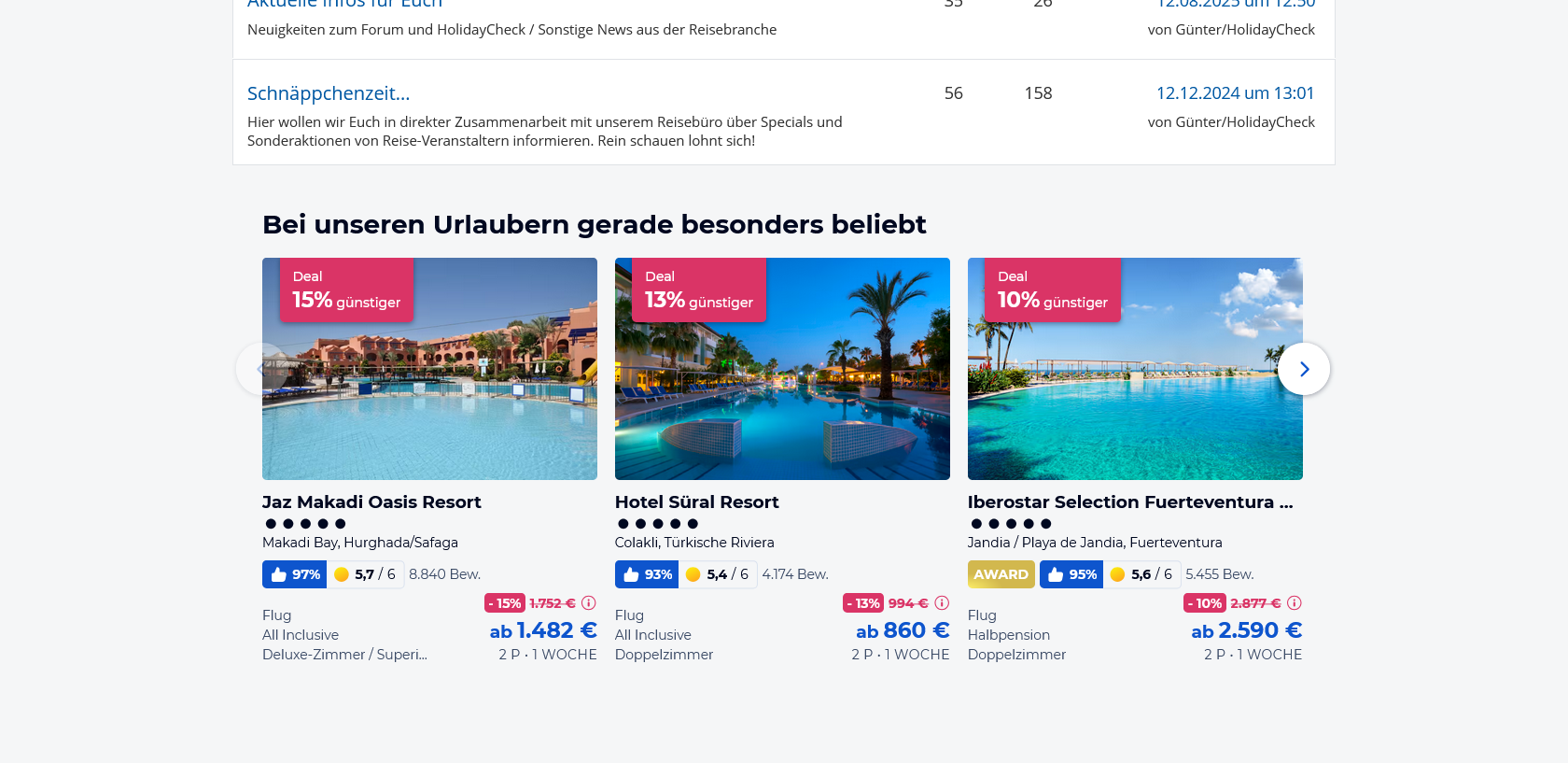Open Hotel Süral Resort title
The image size is (1568, 763).
point(696,502)
